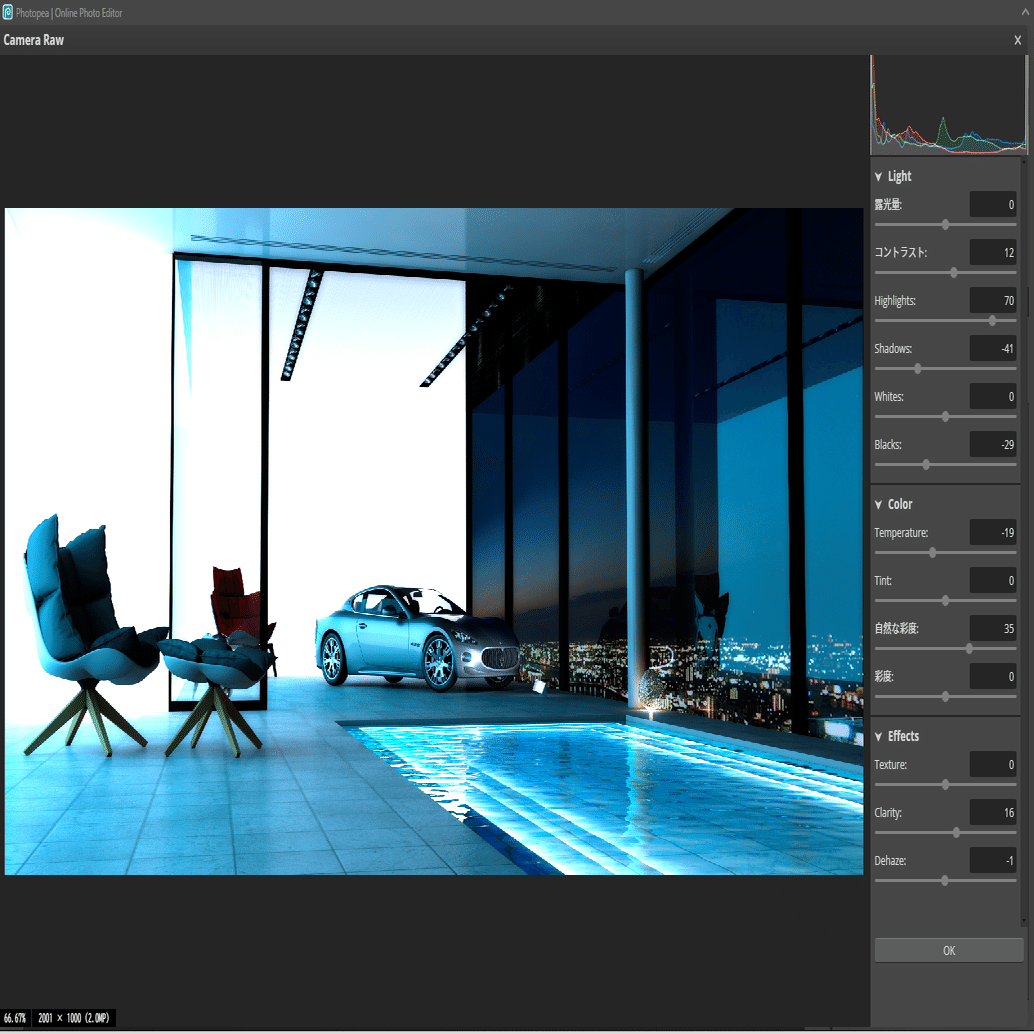Click the Highlights value field showing 70
Viewport: 1034px width, 1034px height.
click(x=992, y=301)
